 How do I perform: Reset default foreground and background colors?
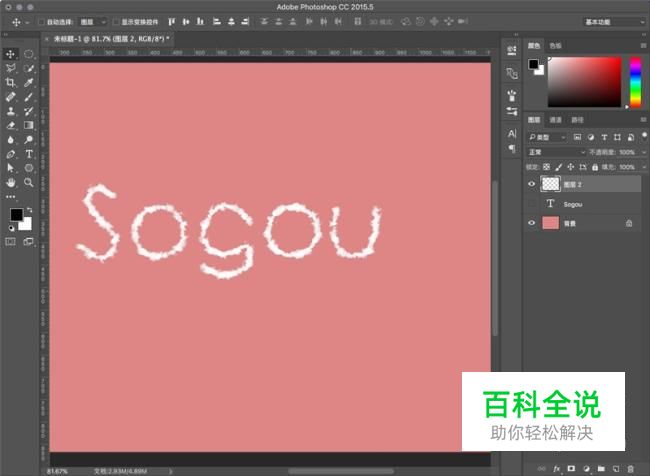click(11, 228)
